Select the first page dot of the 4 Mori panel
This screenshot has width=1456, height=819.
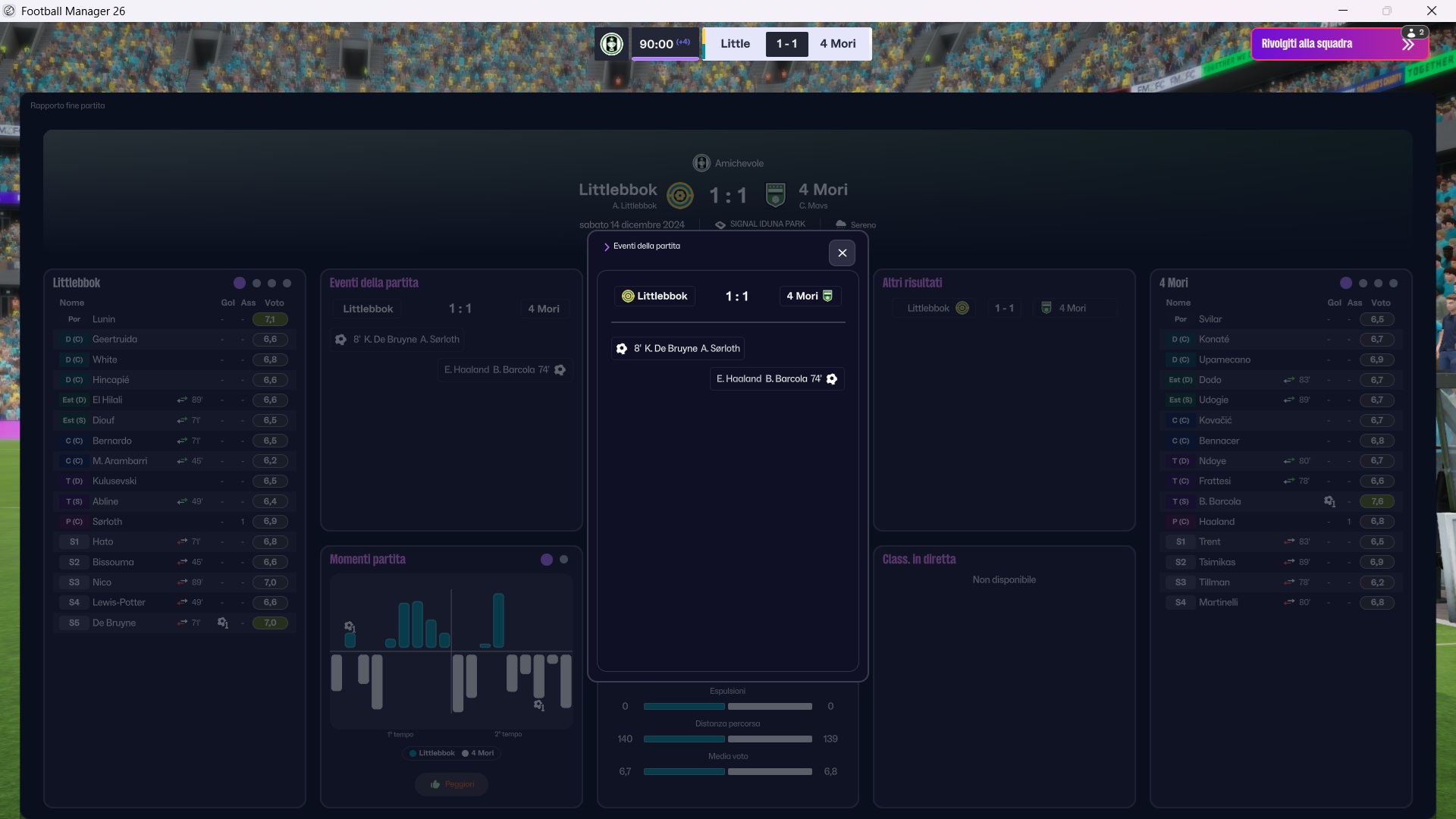point(1346,283)
